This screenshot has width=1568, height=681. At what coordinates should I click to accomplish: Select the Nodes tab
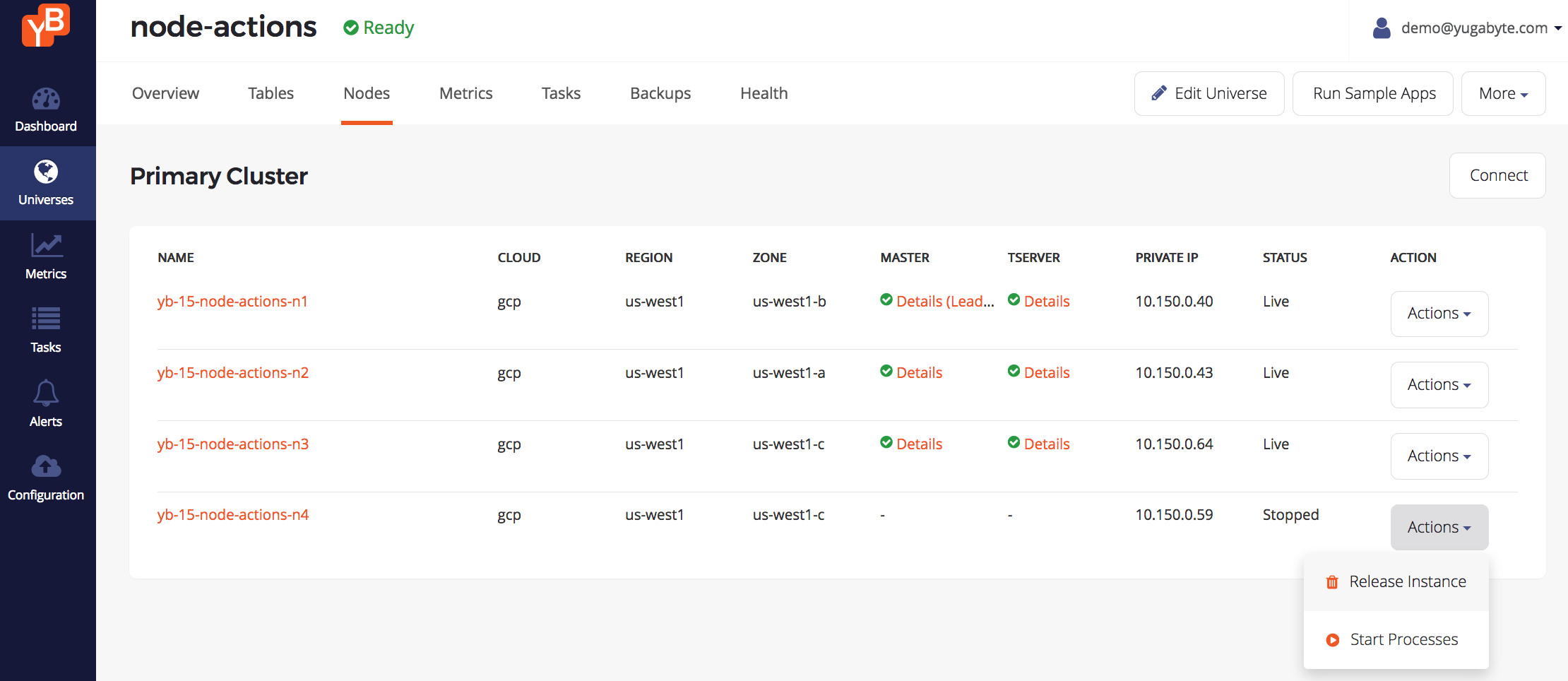pos(367,93)
